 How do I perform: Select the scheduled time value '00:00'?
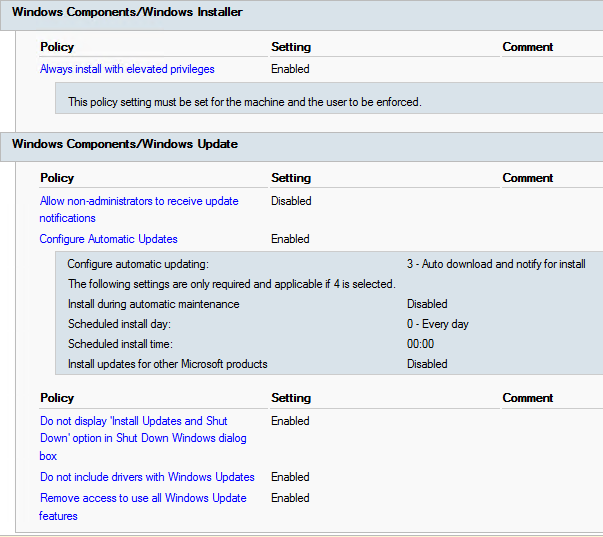pos(420,344)
